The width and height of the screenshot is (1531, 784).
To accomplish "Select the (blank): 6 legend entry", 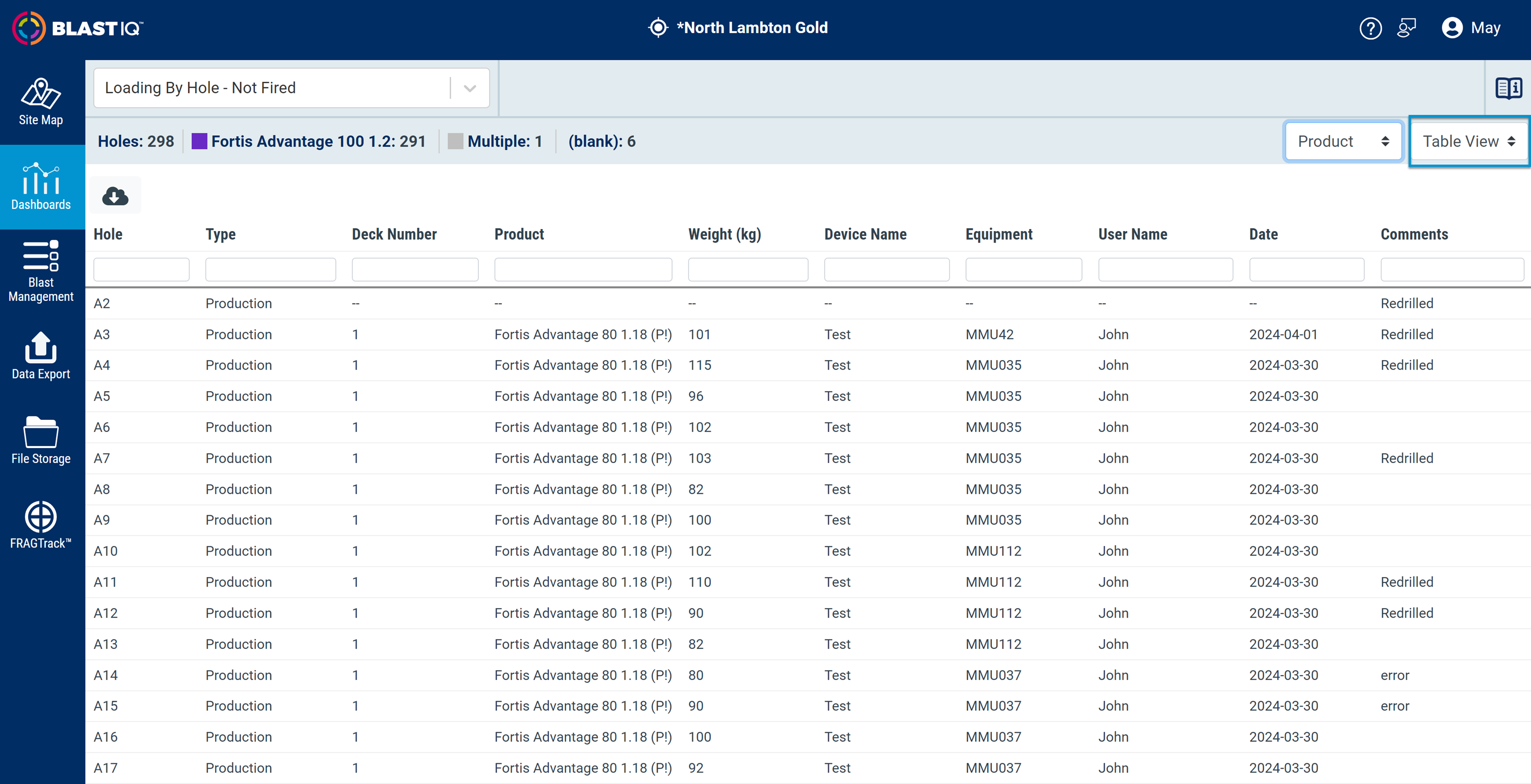I will (x=602, y=141).
